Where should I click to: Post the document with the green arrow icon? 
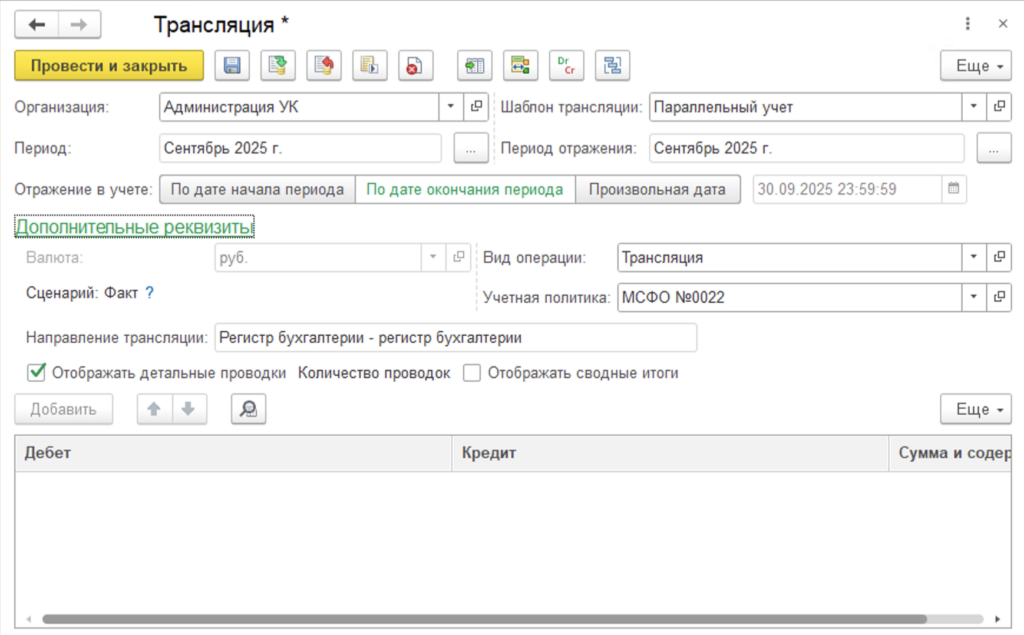point(278,65)
